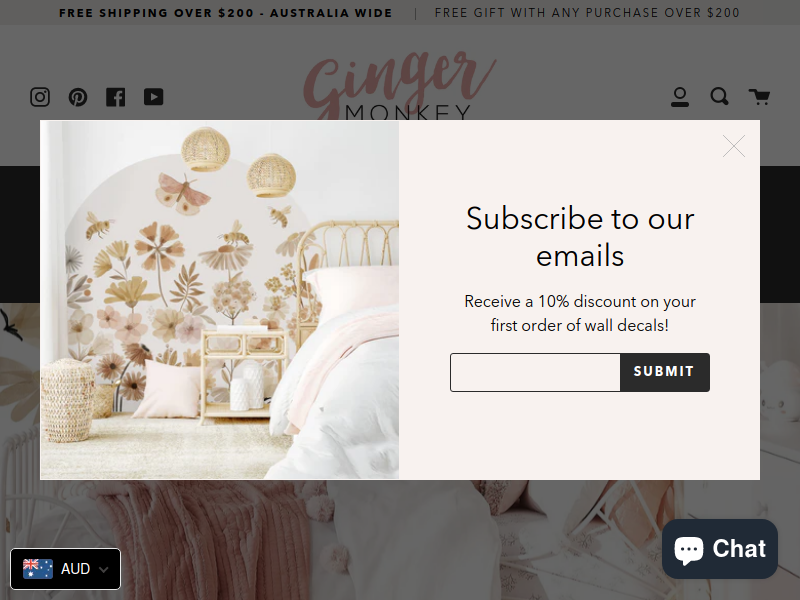Open the Instagram social link
The image size is (800, 600).
(40, 97)
